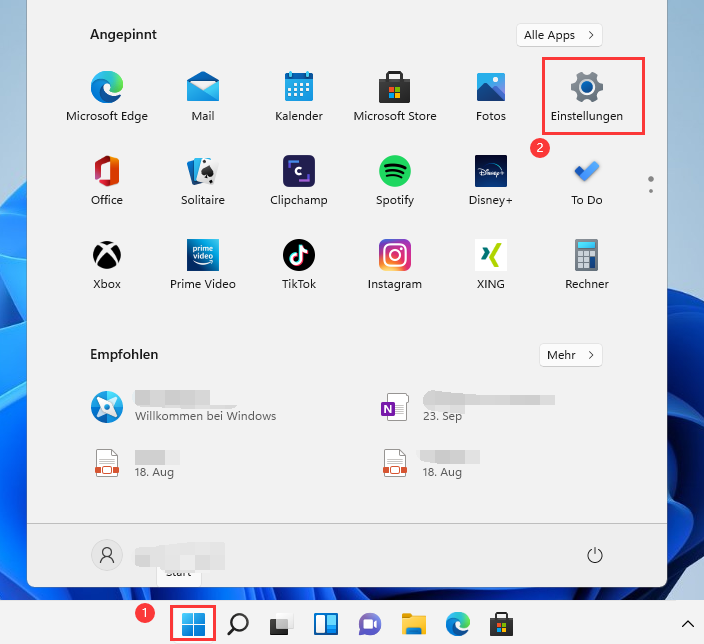Open File Explorer from taskbar
This screenshot has height=644, width=704.
point(414,624)
